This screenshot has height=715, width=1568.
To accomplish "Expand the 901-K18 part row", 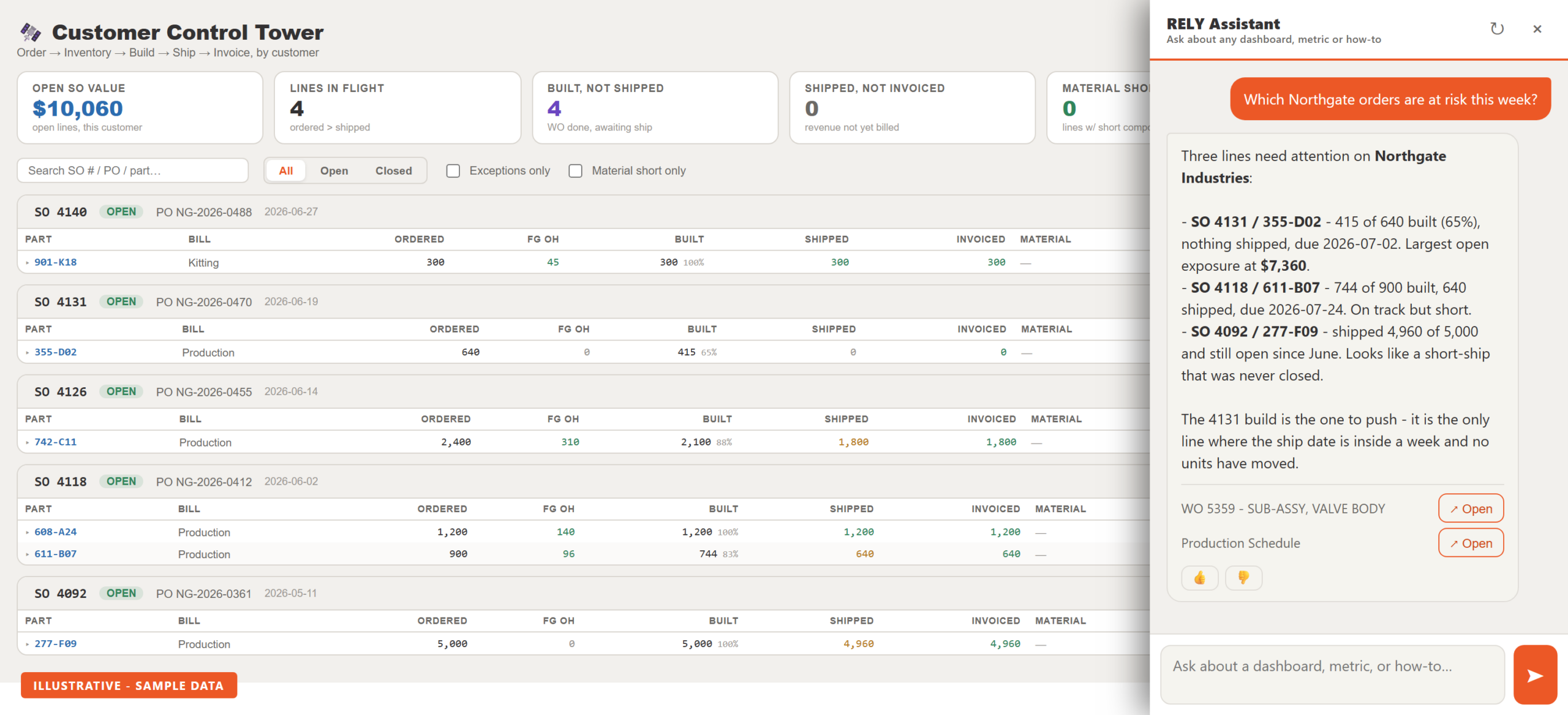I will pos(28,262).
